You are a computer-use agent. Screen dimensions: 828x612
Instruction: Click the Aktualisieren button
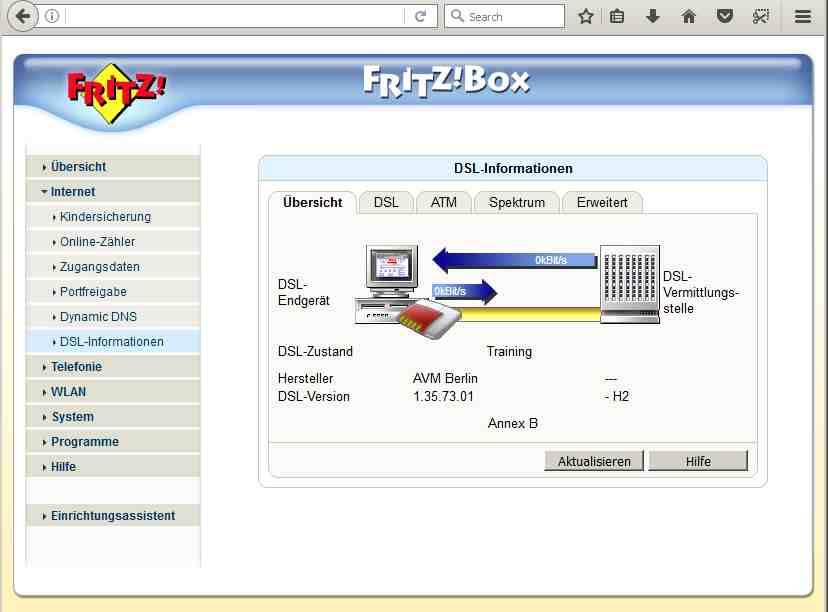[x=594, y=461]
